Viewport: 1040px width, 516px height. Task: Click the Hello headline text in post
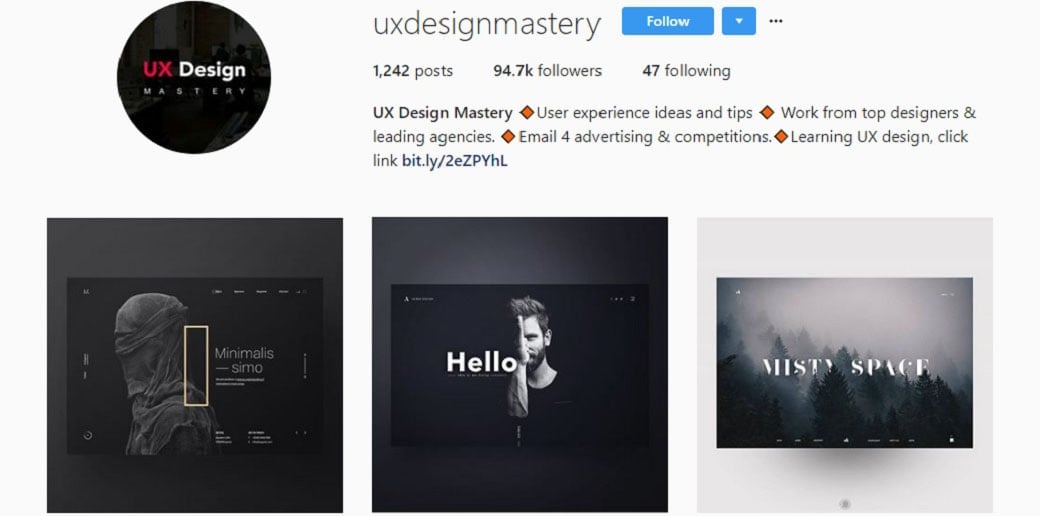482,363
